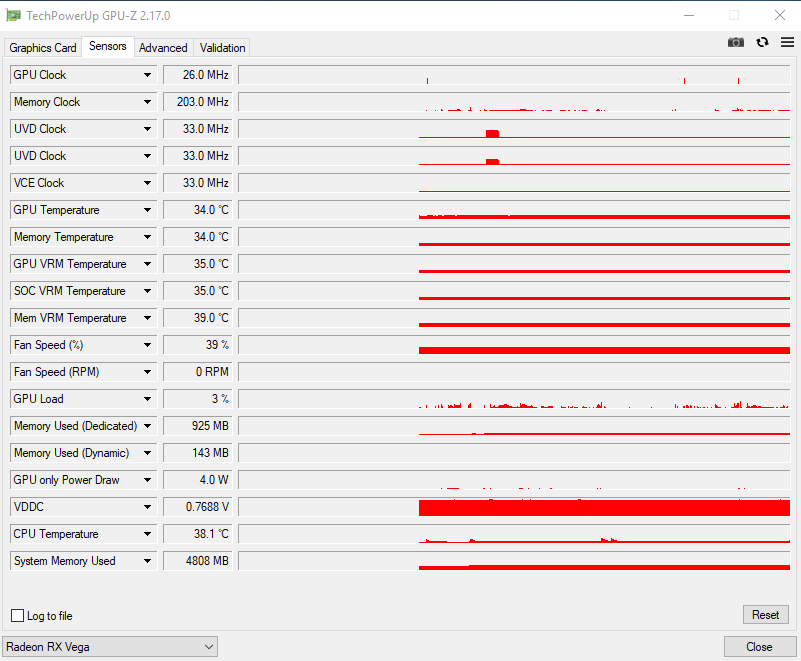The image size is (801, 661).
Task: Select the Sensors tab
Action: pos(108,46)
